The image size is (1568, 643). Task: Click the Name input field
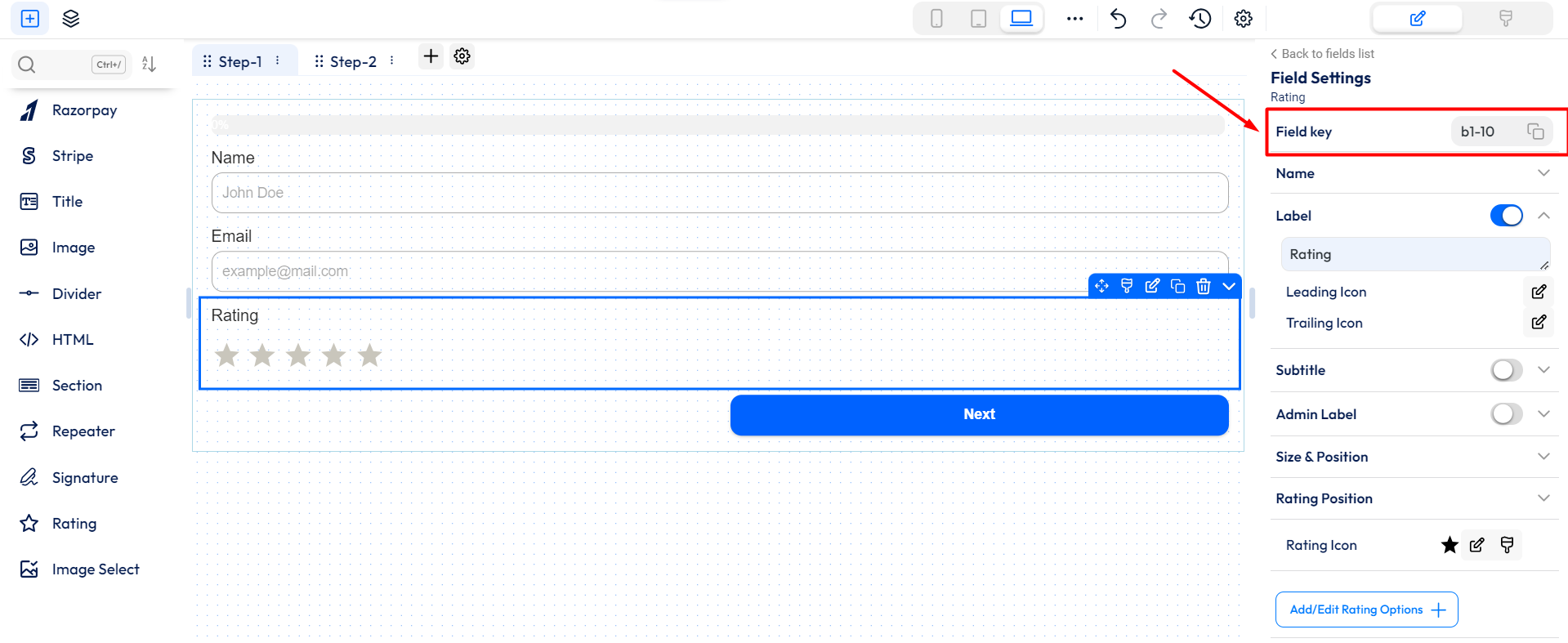pyautogui.click(x=719, y=193)
